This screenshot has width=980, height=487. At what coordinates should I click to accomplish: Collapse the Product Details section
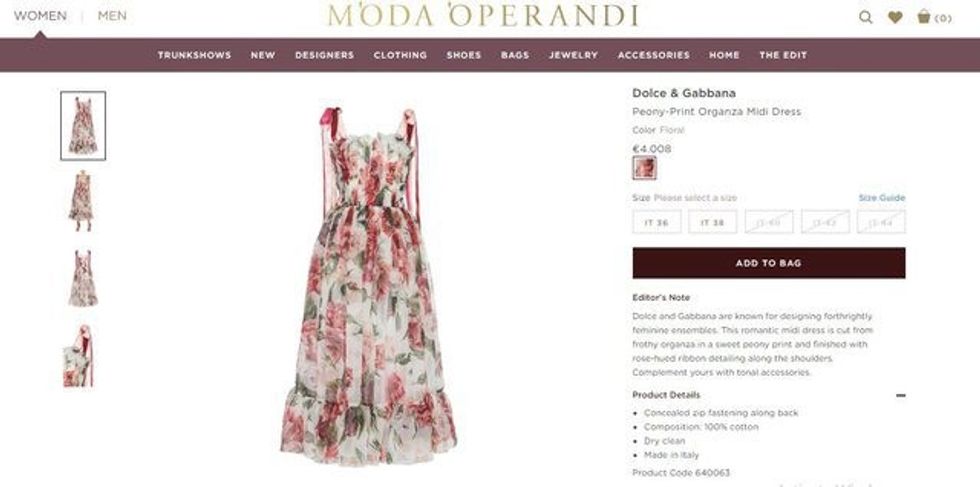[901, 395]
